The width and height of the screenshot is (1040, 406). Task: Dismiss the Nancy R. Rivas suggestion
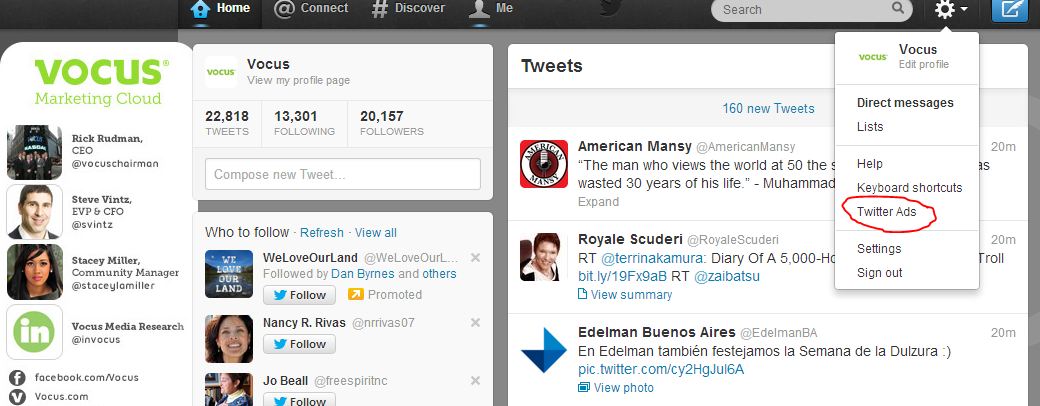(x=475, y=322)
